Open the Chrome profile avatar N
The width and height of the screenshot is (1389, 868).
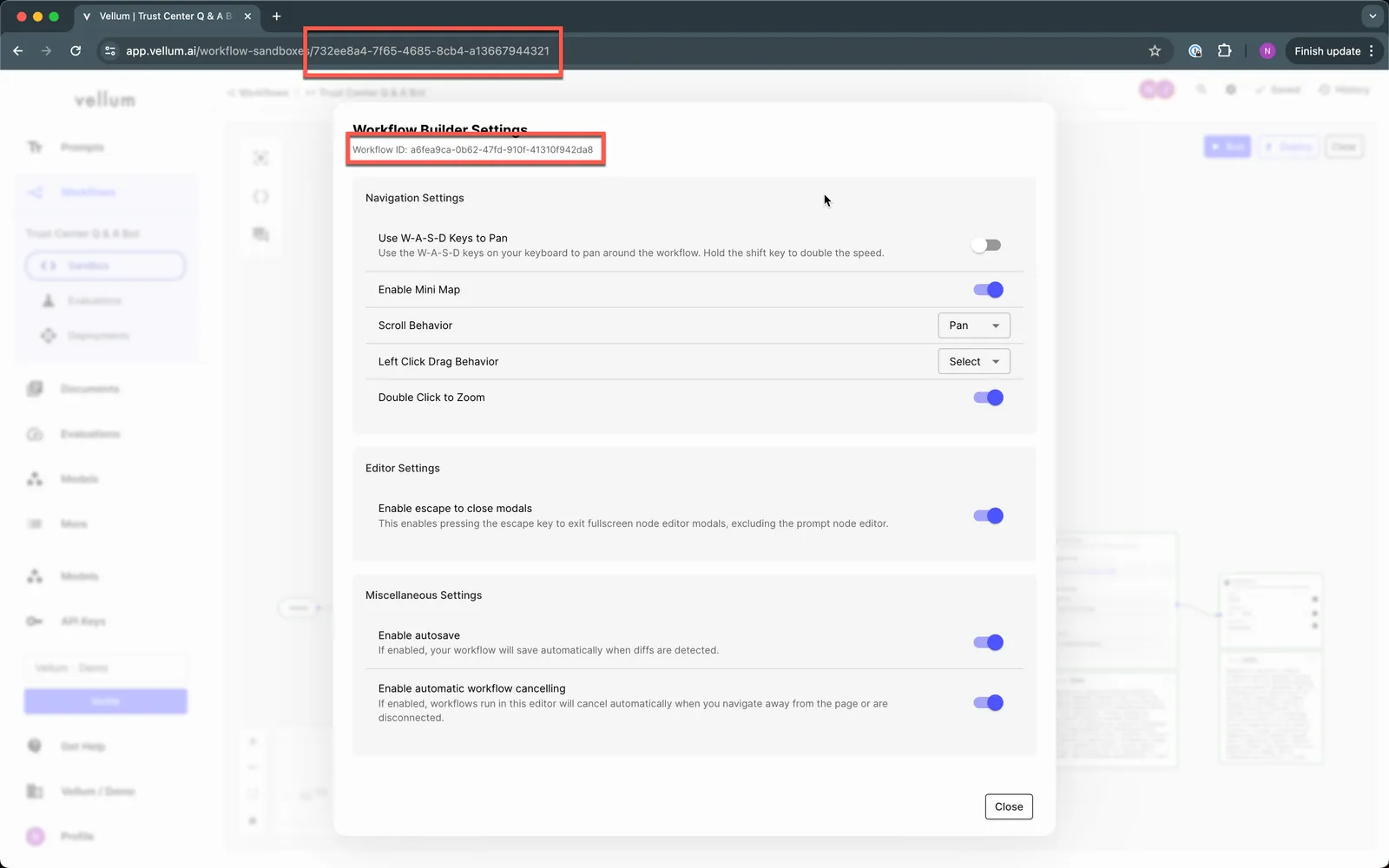(x=1267, y=51)
